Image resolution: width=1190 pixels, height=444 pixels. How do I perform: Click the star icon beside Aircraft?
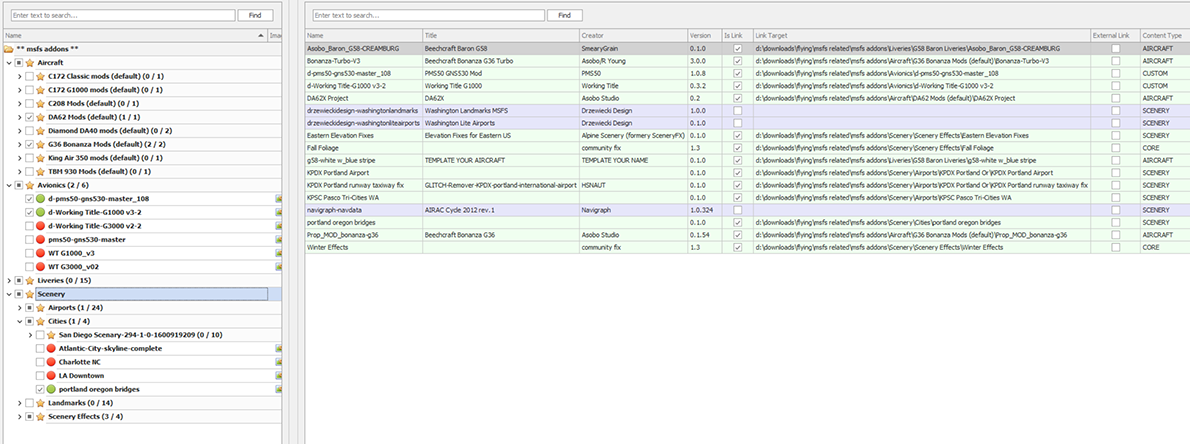point(30,62)
